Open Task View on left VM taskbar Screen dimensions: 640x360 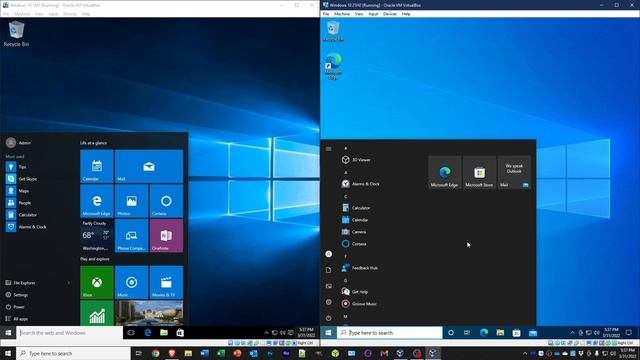point(131,333)
